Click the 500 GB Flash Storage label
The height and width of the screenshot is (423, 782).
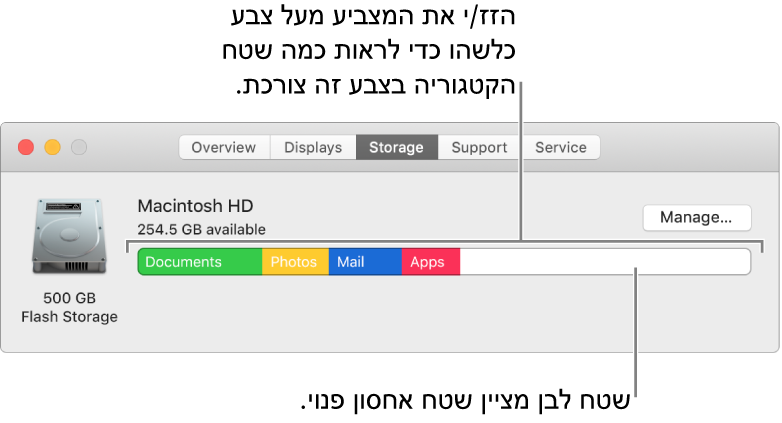click(69, 307)
